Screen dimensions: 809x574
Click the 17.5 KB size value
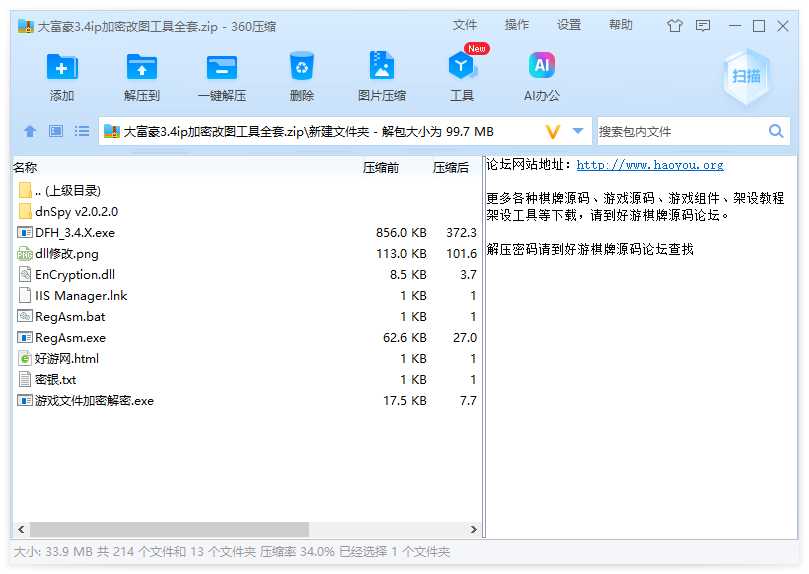pos(404,401)
